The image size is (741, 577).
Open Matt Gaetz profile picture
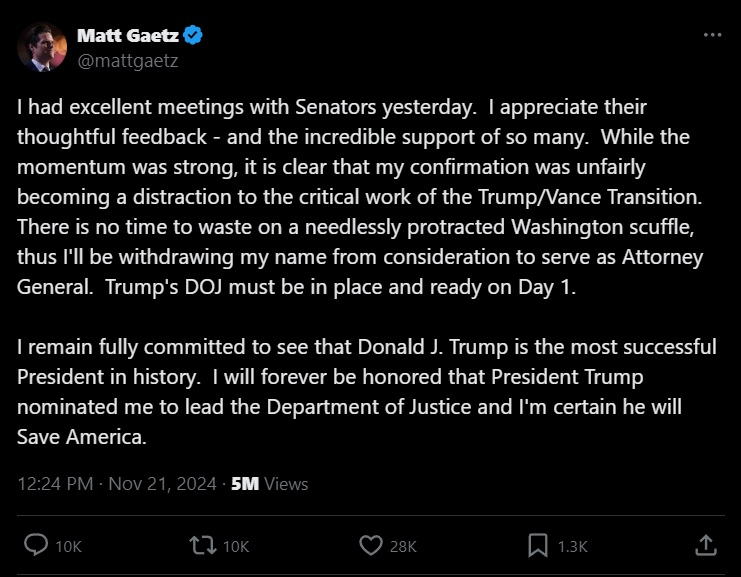[x=42, y=47]
